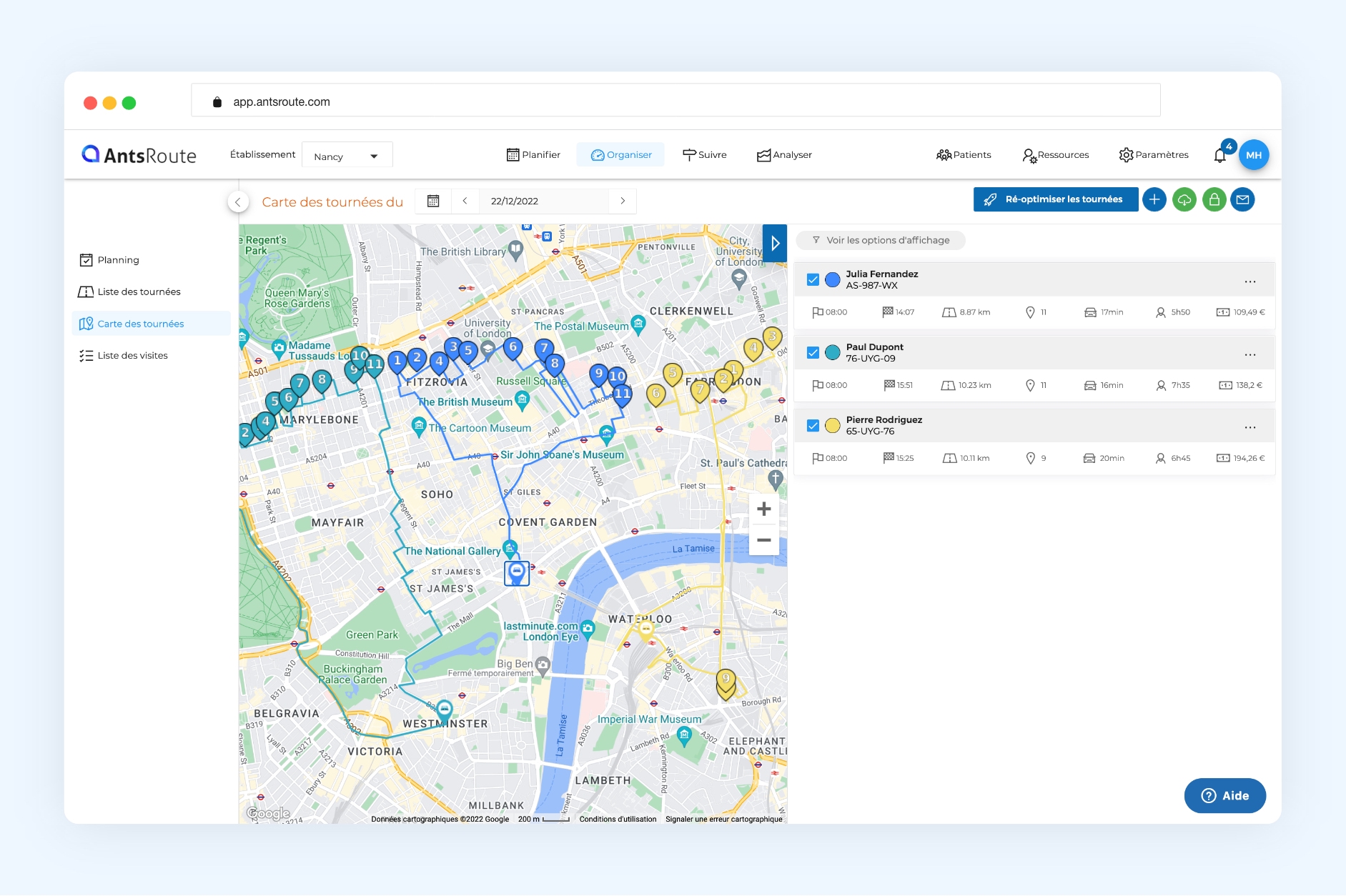1346x896 pixels.
Task: Click the blue plus icon to add
Action: point(1155,199)
